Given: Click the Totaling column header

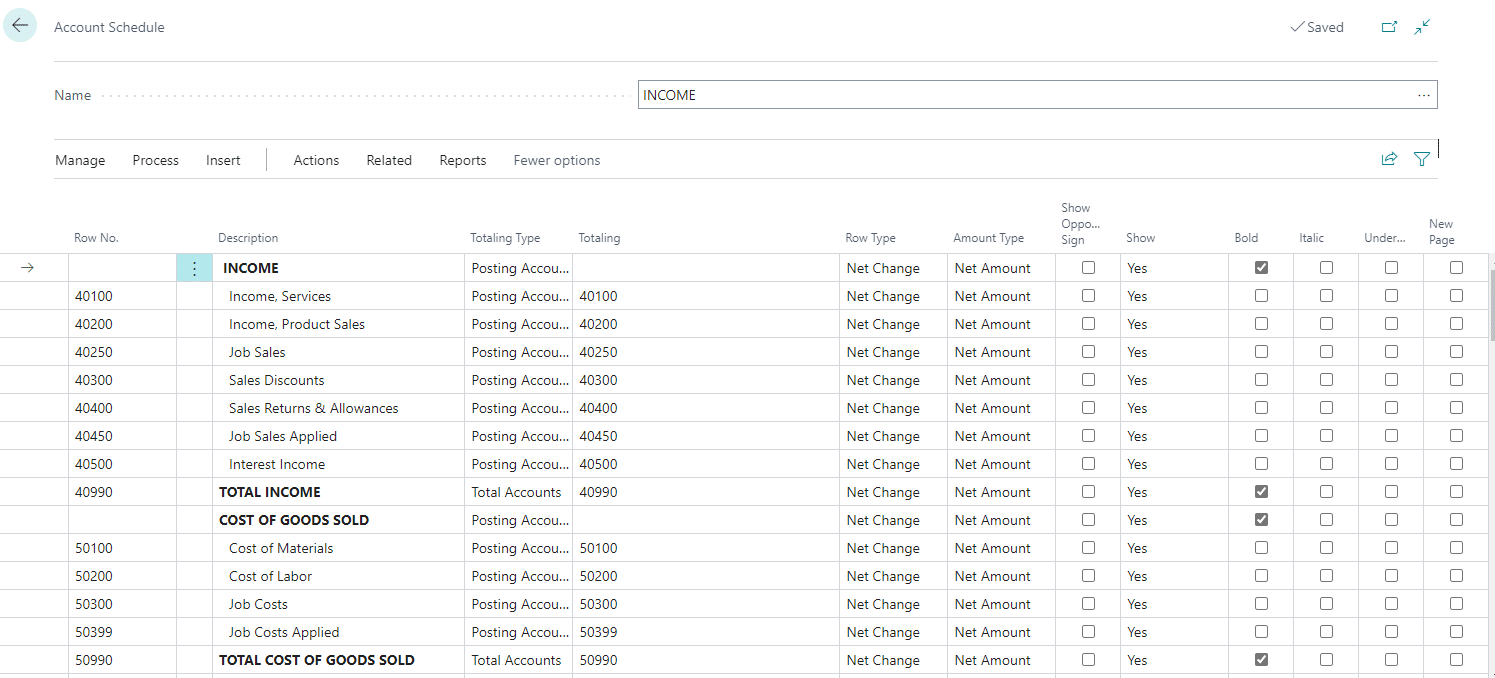Looking at the screenshot, I should [599, 238].
